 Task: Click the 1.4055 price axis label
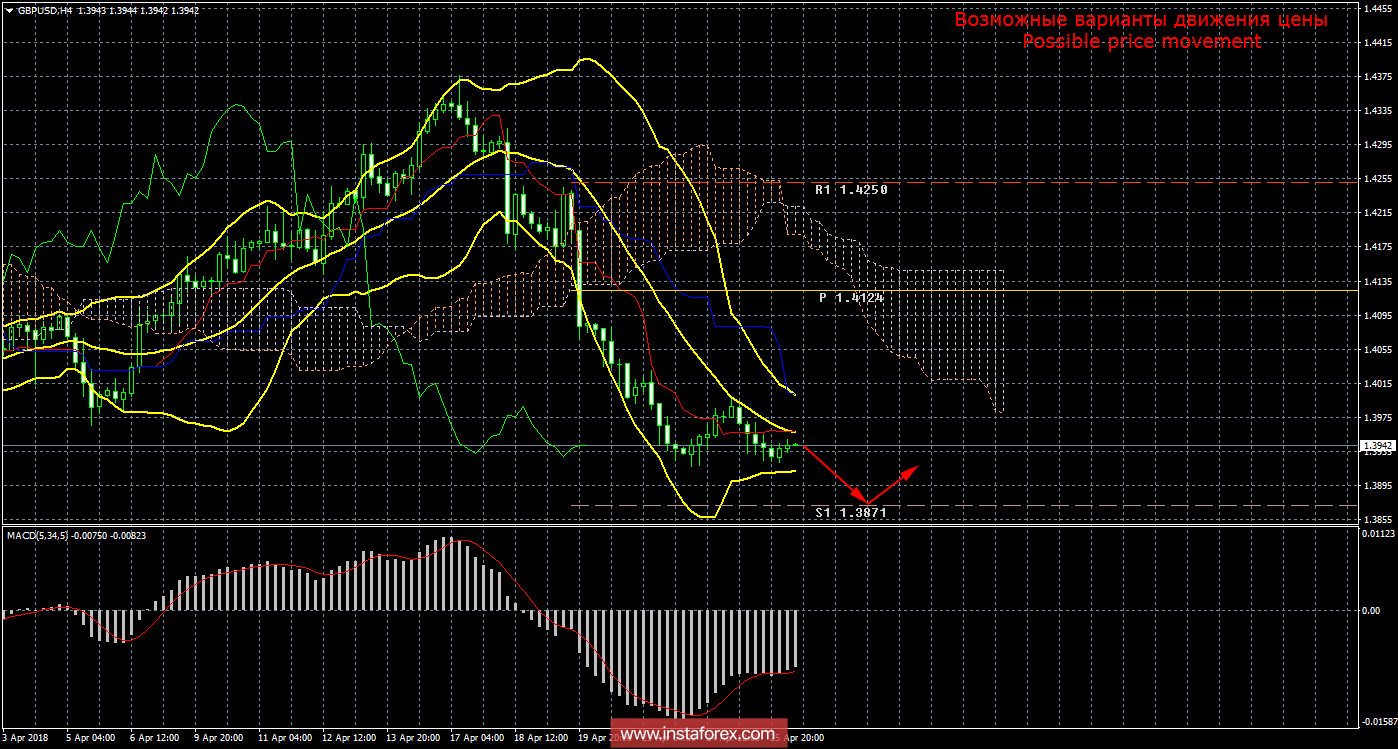1378,349
